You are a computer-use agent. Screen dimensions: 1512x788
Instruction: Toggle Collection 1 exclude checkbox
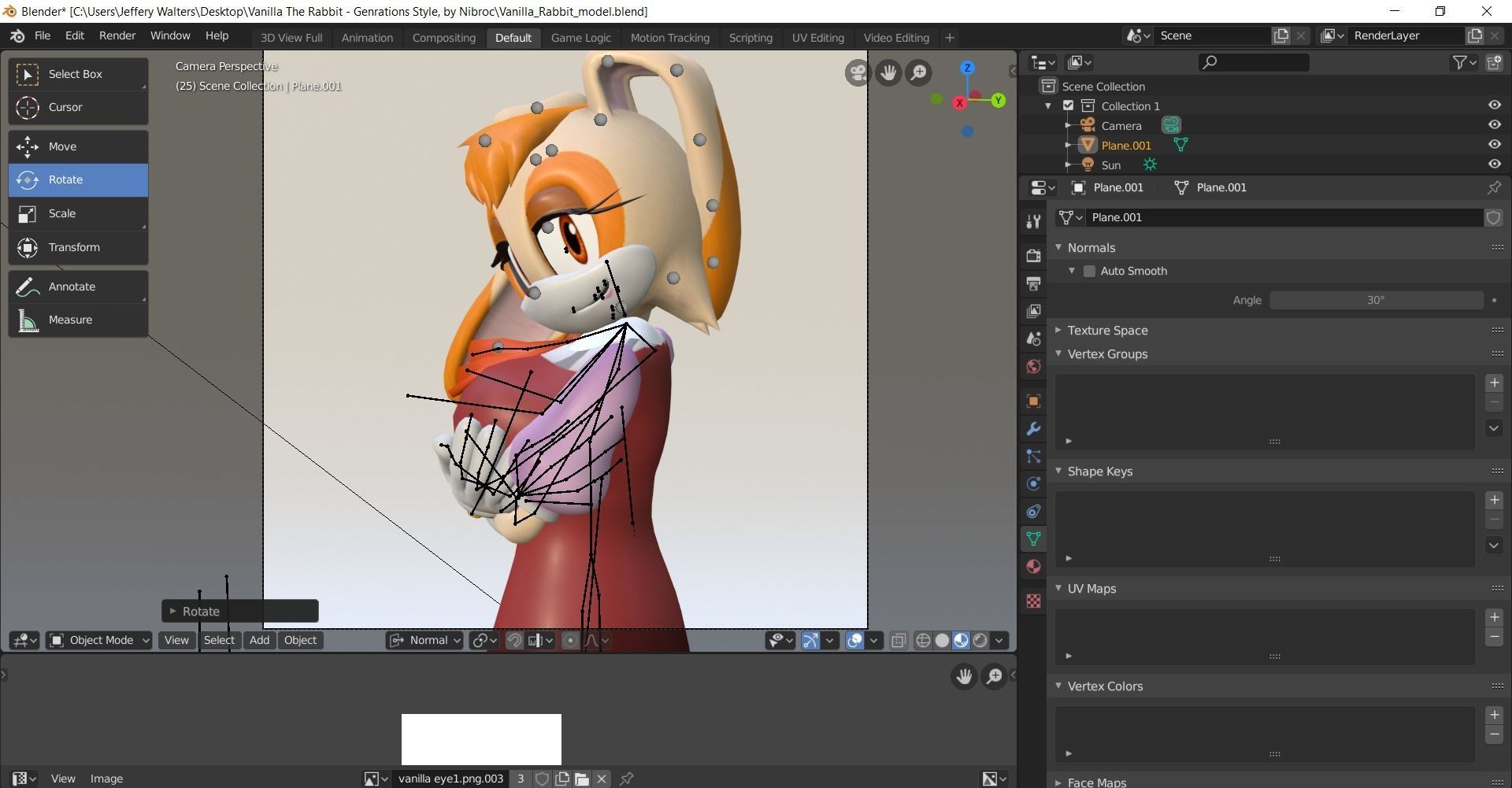(1068, 105)
